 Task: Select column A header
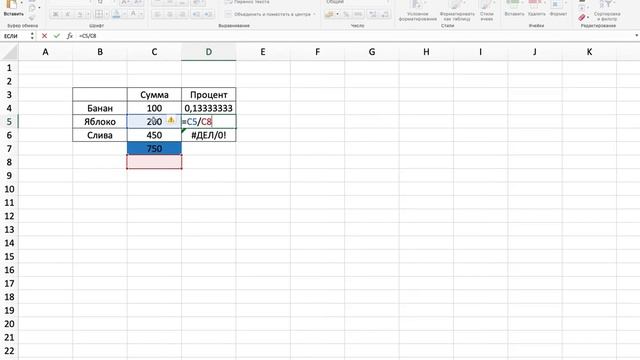tap(45, 52)
